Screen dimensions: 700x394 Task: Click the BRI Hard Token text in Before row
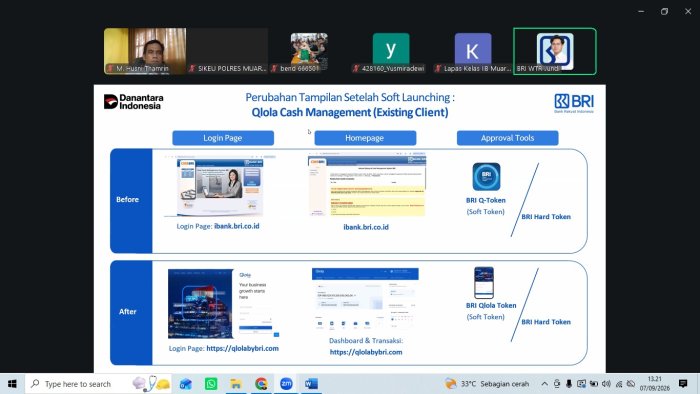point(546,216)
